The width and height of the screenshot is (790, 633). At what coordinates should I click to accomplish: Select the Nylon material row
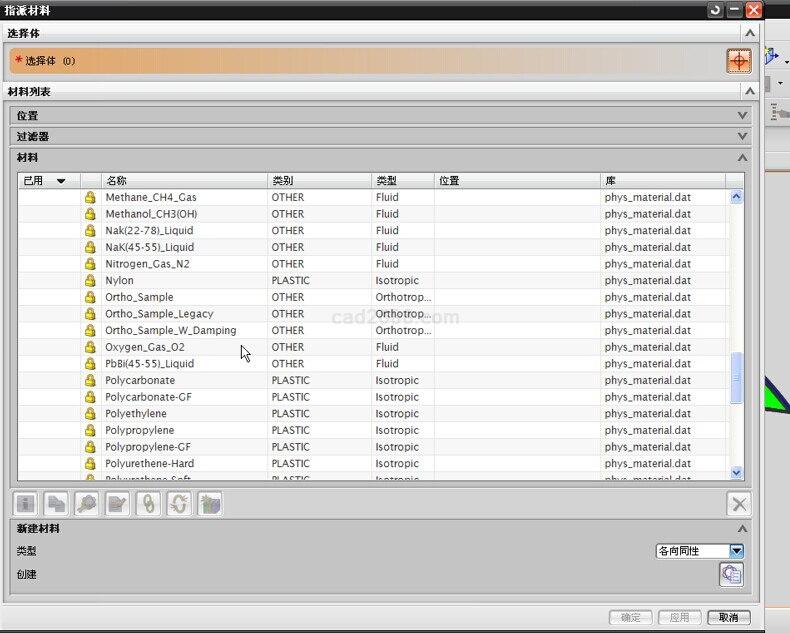(119, 280)
